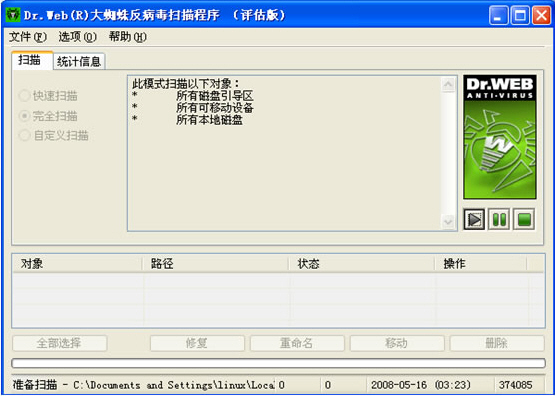This screenshot has width=555, height=396.
Task: Sort by the 状态 column header
Action: 361,264
